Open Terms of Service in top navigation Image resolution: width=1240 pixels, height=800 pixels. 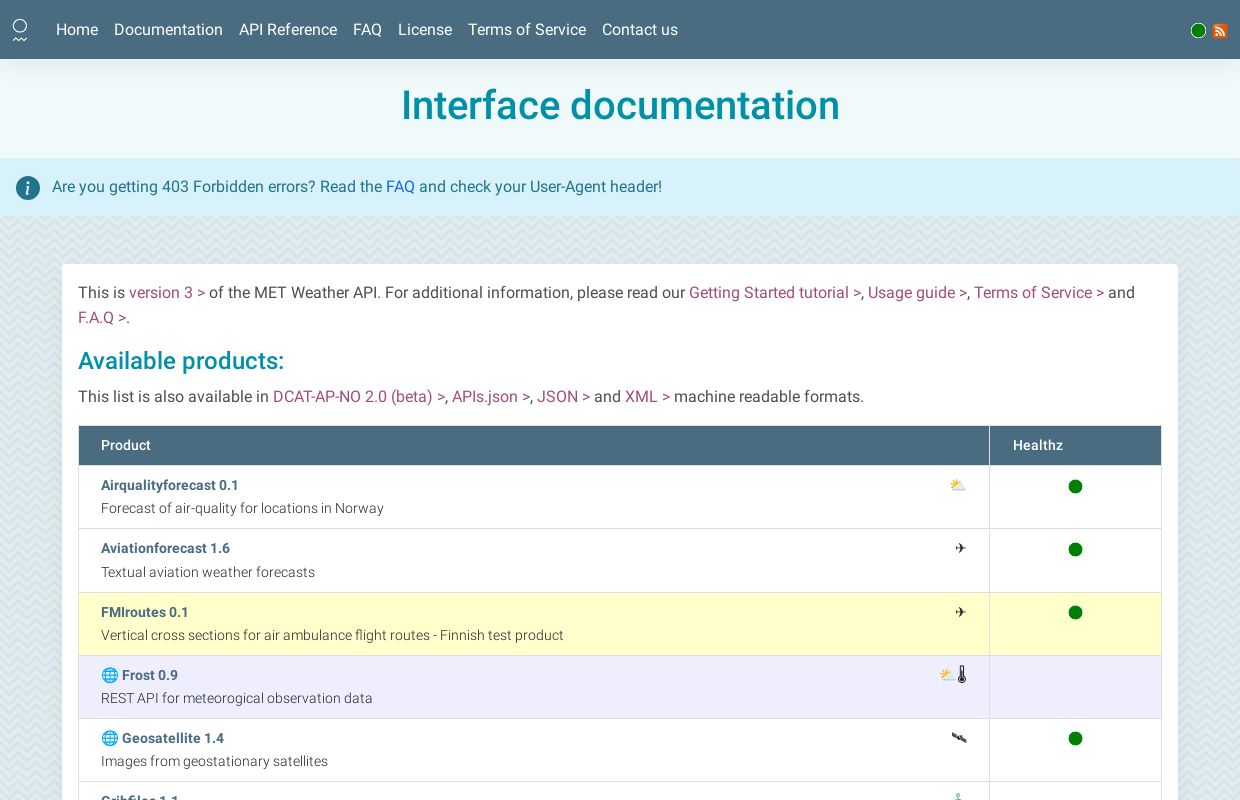pyautogui.click(x=527, y=30)
